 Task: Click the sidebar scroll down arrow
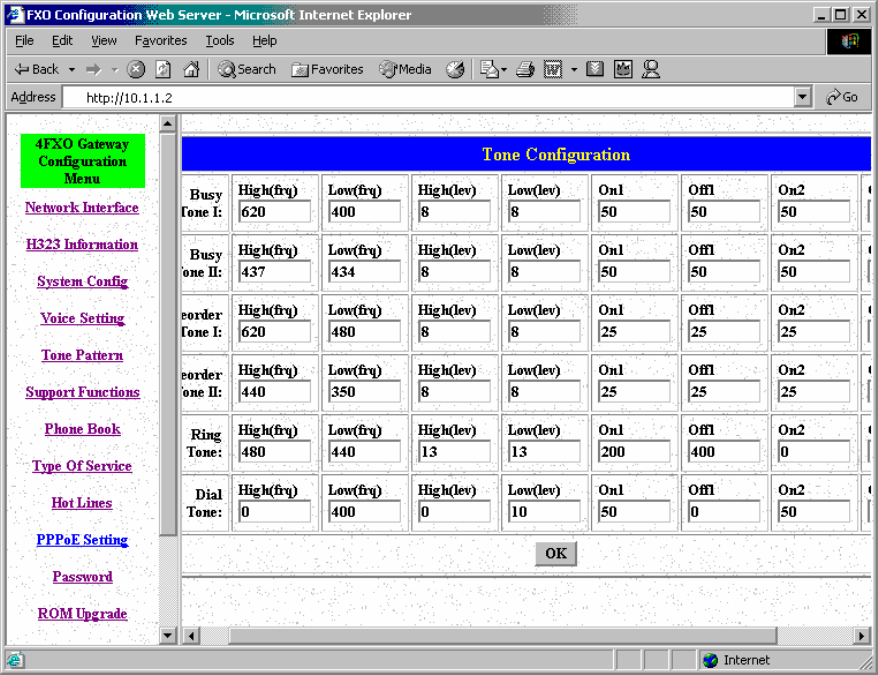[x=168, y=635]
